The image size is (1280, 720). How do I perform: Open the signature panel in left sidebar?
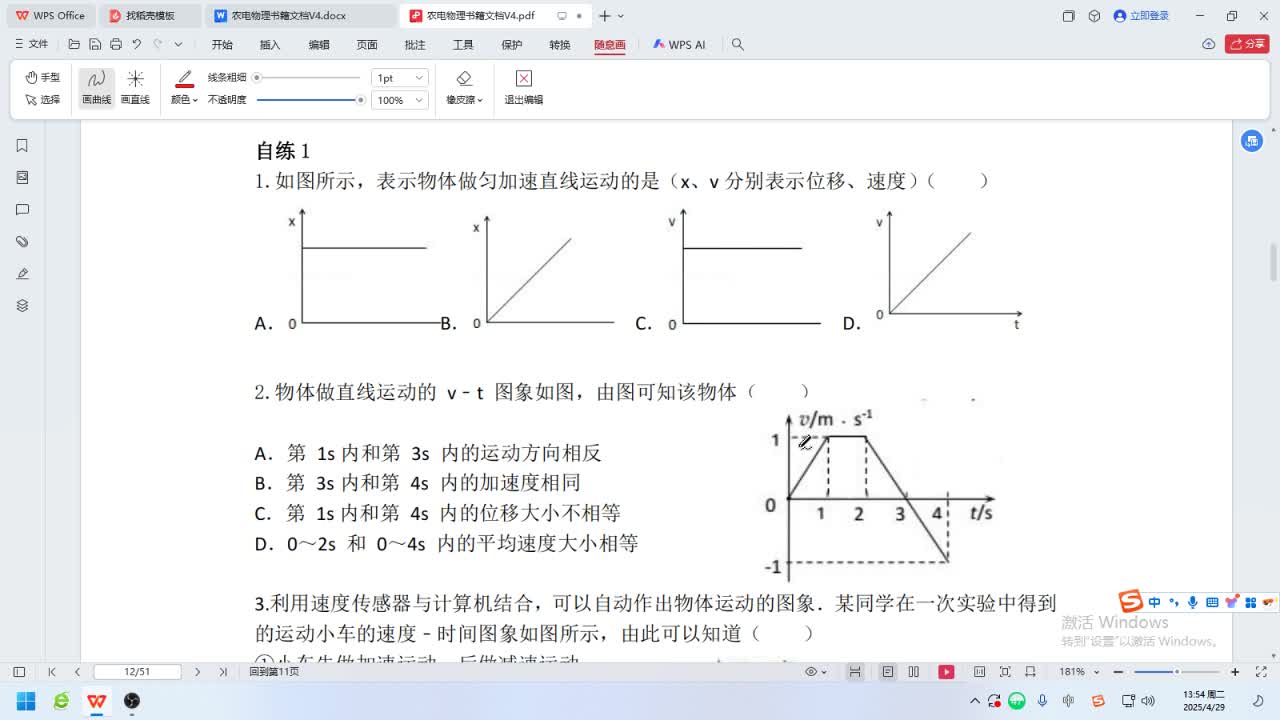tap(22, 274)
